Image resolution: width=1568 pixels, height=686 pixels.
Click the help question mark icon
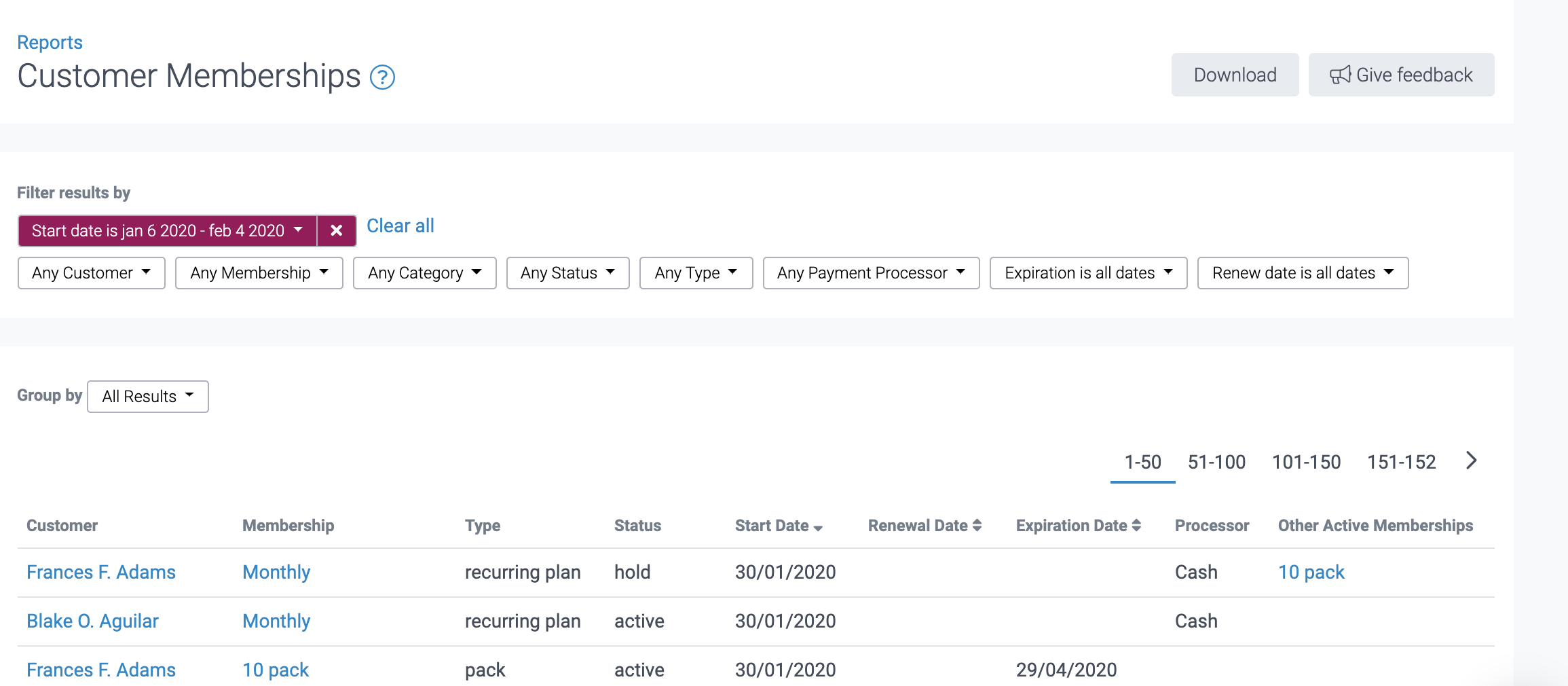pos(382,77)
